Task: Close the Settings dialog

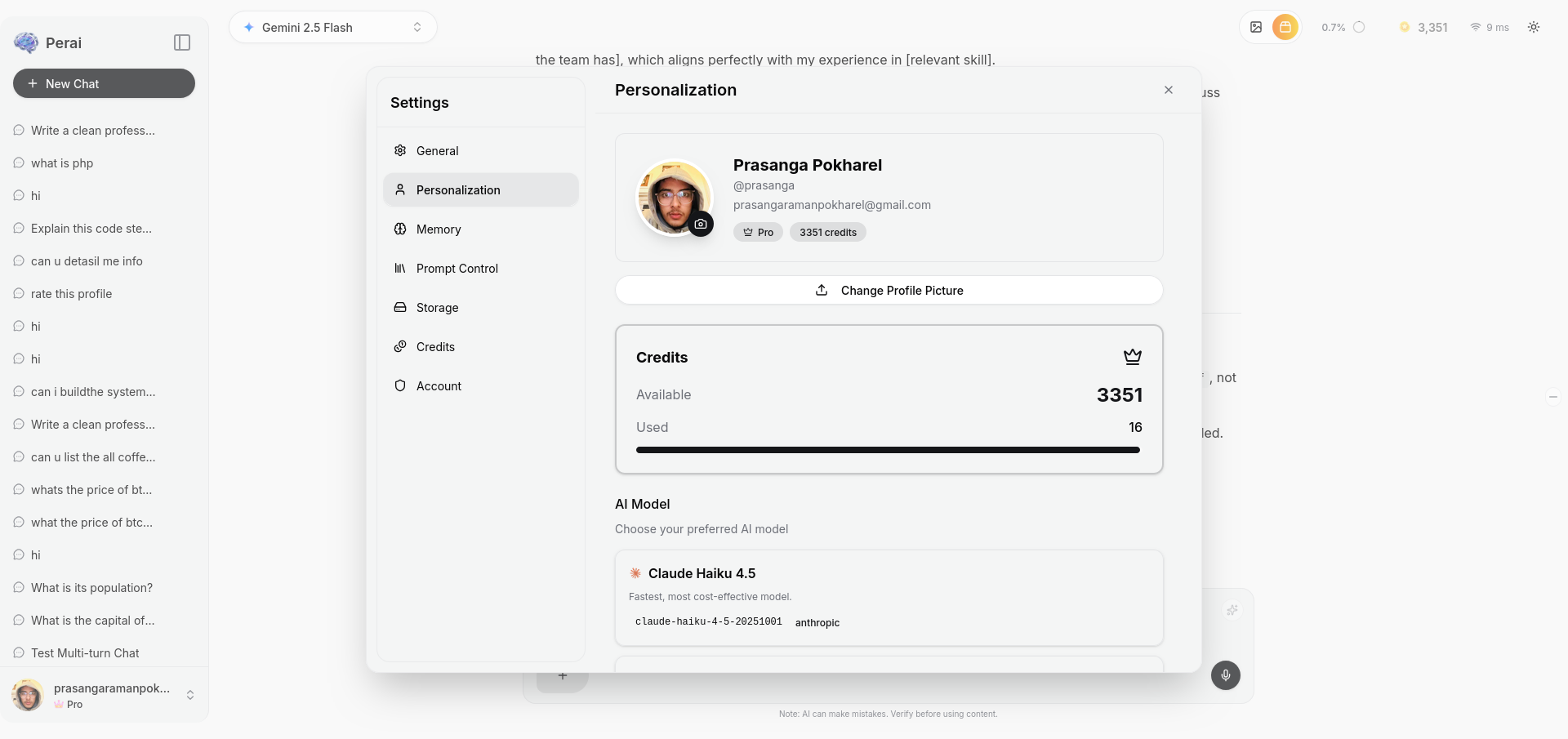Action: coord(1169,90)
